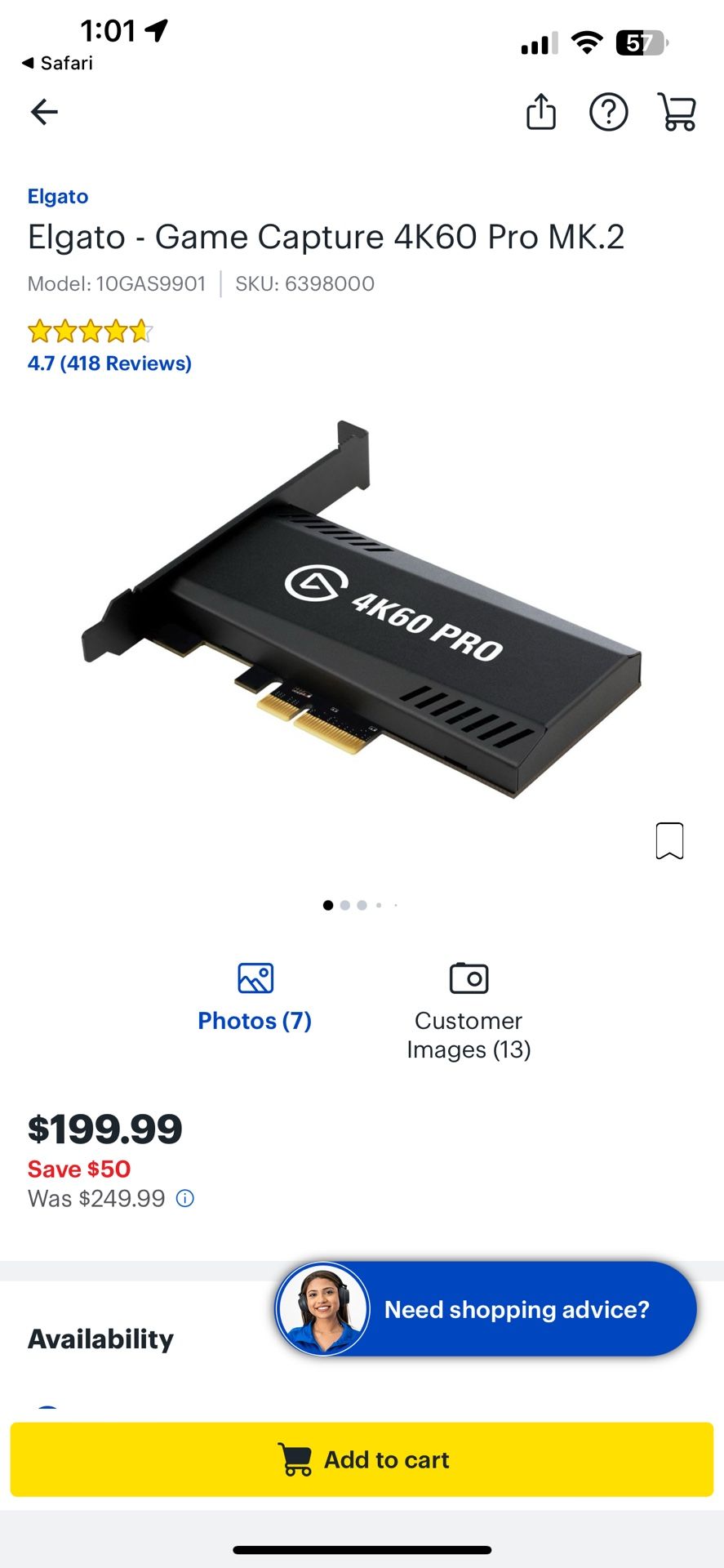Open the Need shopping advice chat
This screenshot has width=724, height=1568.
[x=486, y=1309]
